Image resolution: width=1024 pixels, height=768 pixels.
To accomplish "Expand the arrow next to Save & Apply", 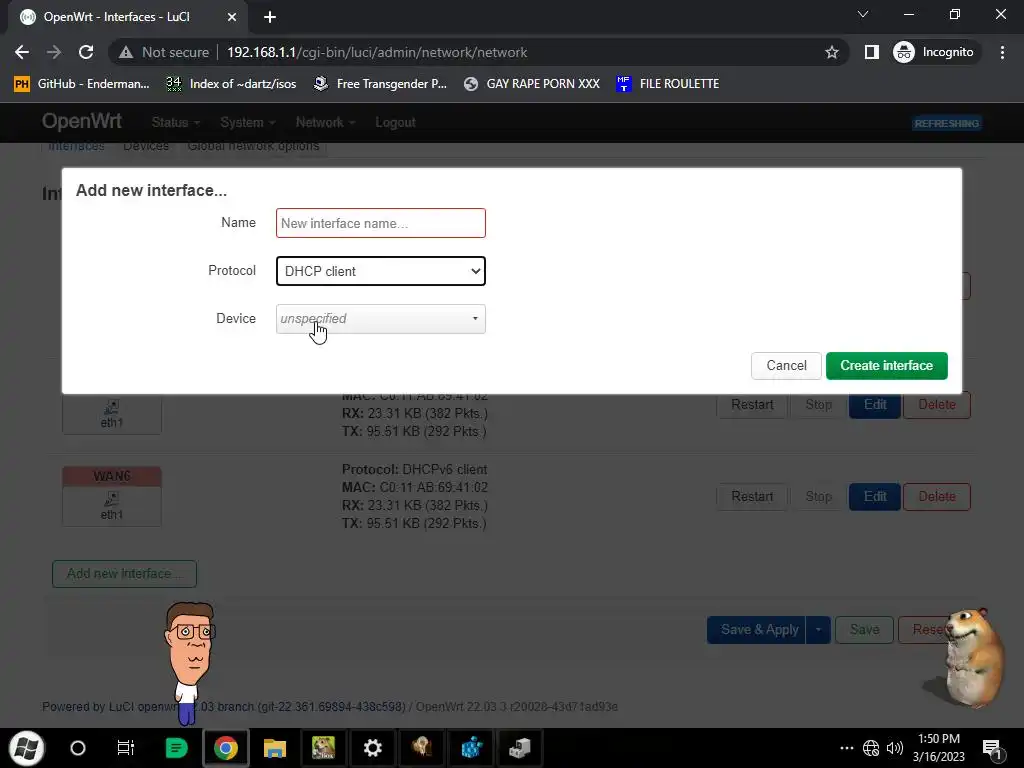I will (x=818, y=630).
